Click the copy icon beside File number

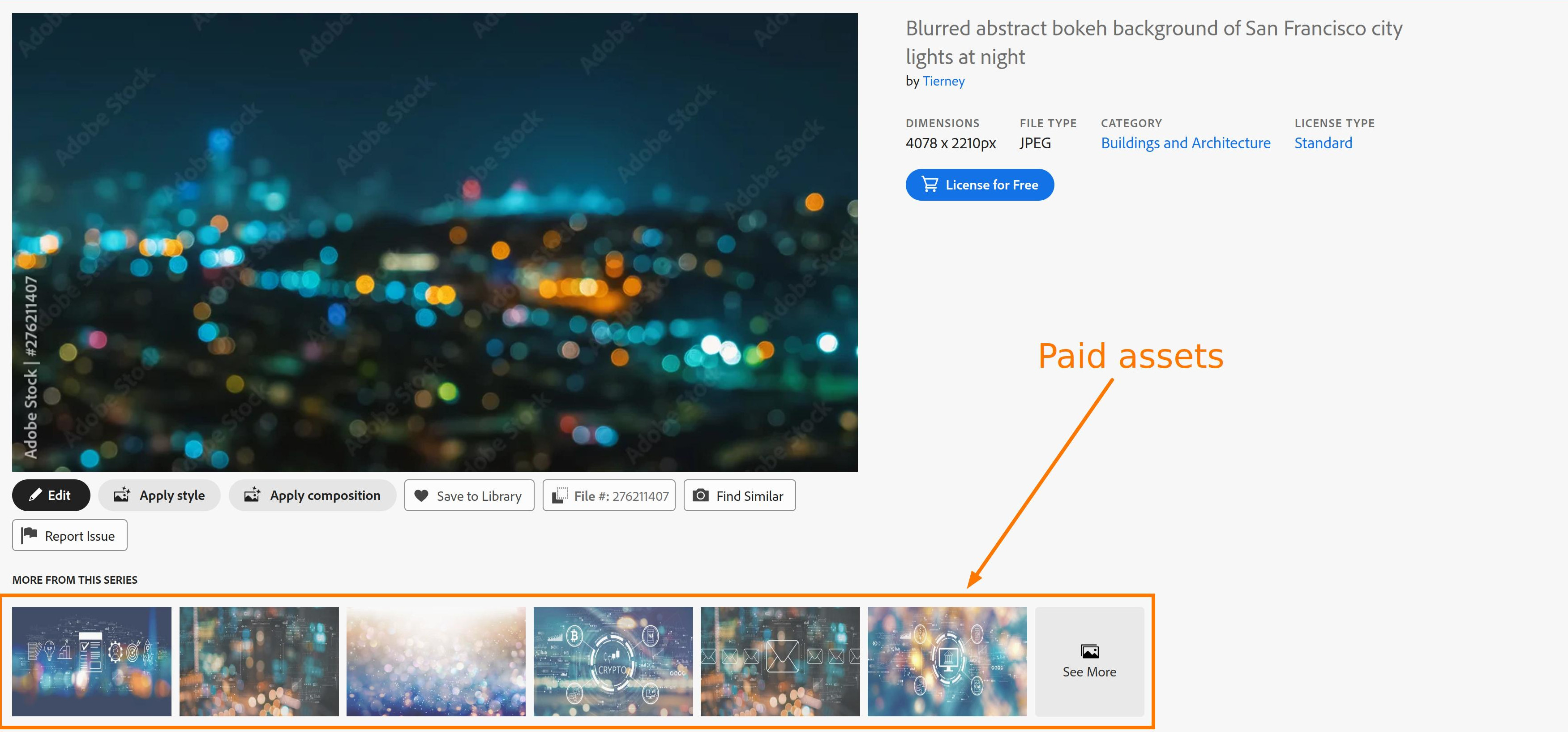[560, 496]
